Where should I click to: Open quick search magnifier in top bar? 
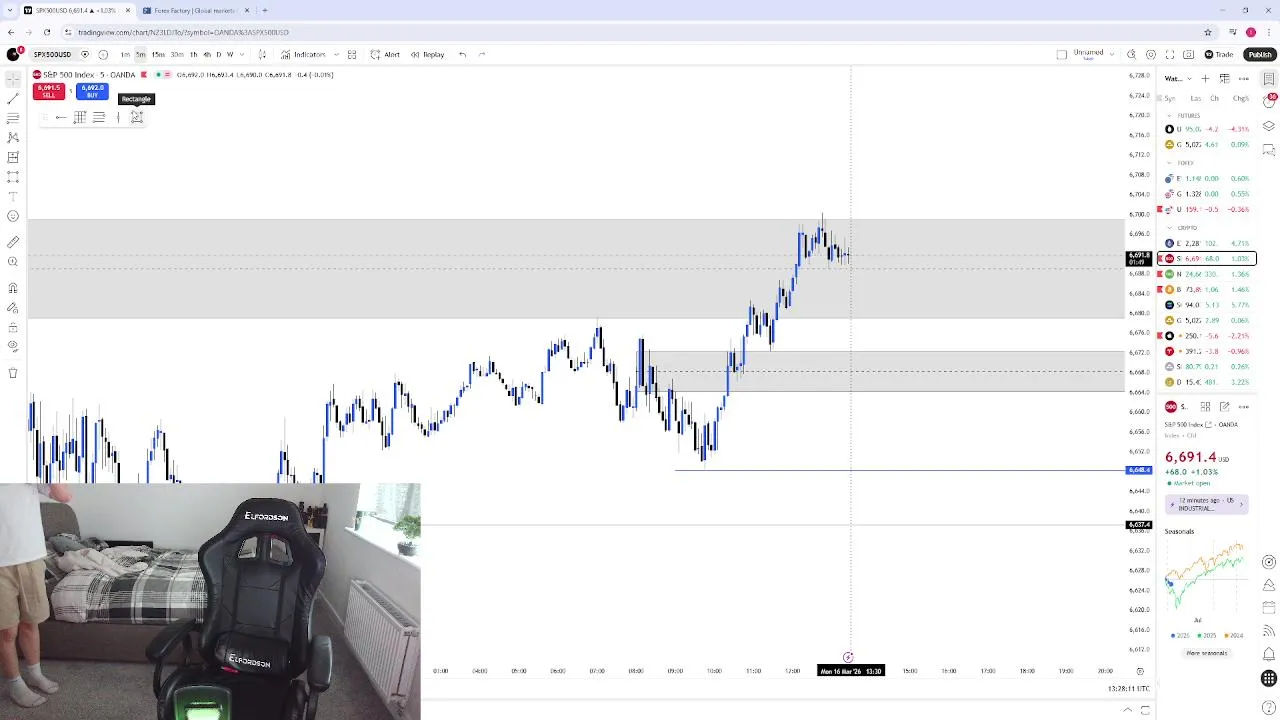click(1131, 54)
